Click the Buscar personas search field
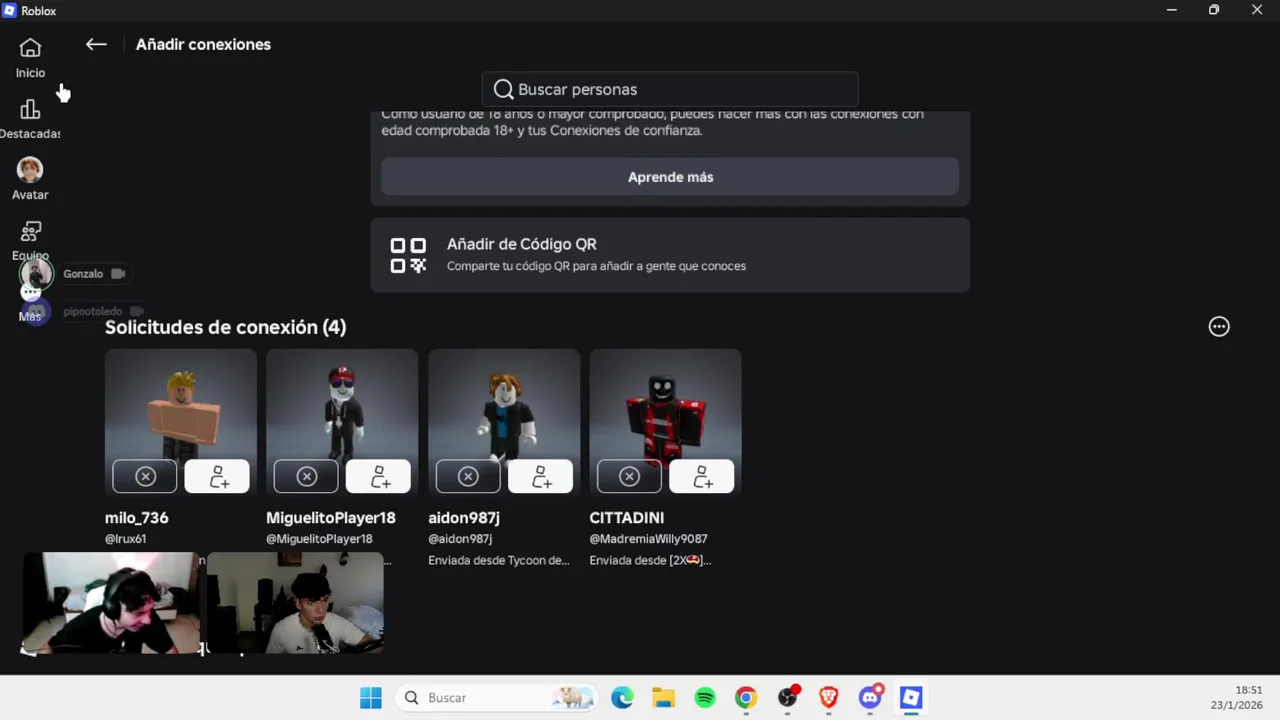 (x=670, y=89)
